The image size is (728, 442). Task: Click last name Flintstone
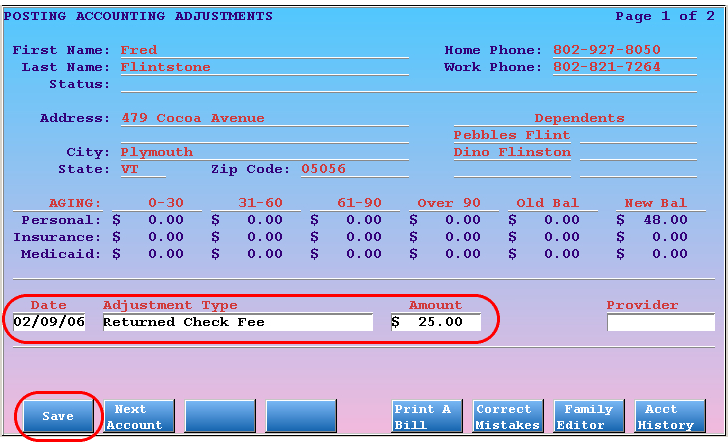coord(166,67)
